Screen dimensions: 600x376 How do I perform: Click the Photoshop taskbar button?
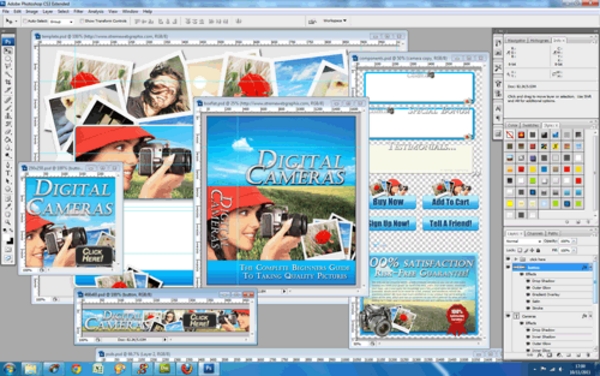coord(209,368)
